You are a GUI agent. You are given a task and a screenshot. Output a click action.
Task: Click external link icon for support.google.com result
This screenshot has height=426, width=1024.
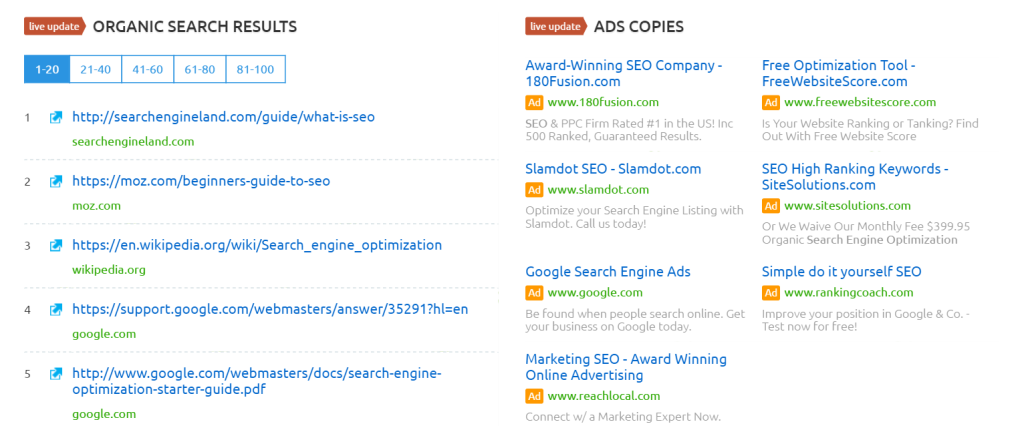[x=57, y=310]
